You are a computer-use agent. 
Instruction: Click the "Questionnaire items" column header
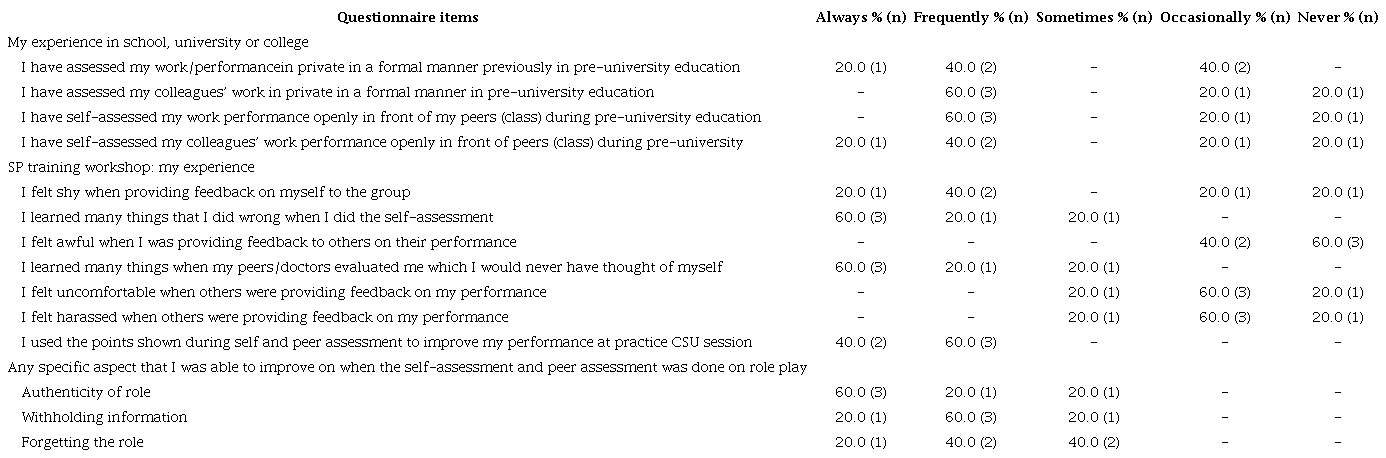pyautogui.click(x=407, y=17)
